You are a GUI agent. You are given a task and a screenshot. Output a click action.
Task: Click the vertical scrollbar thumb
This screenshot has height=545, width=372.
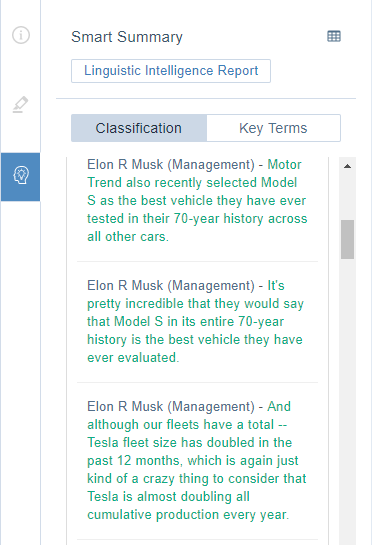point(347,239)
